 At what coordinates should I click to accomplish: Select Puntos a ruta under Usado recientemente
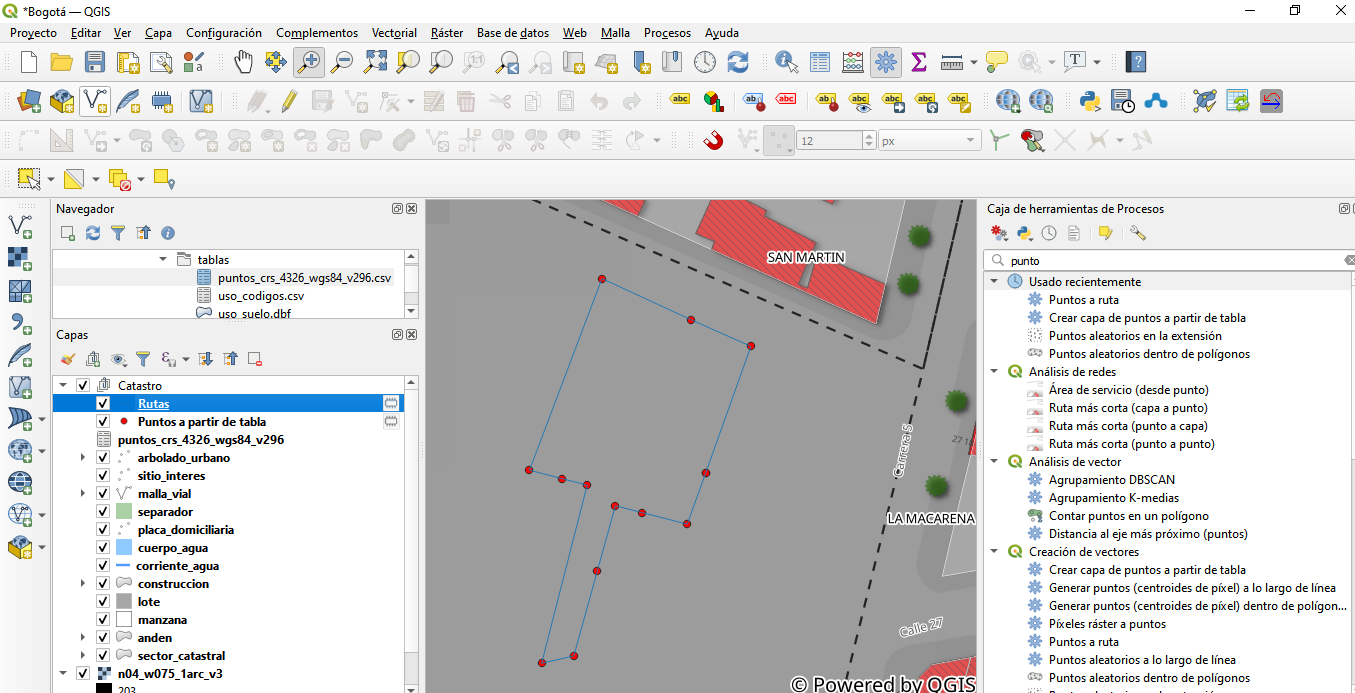pyautogui.click(x=1084, y=300)
